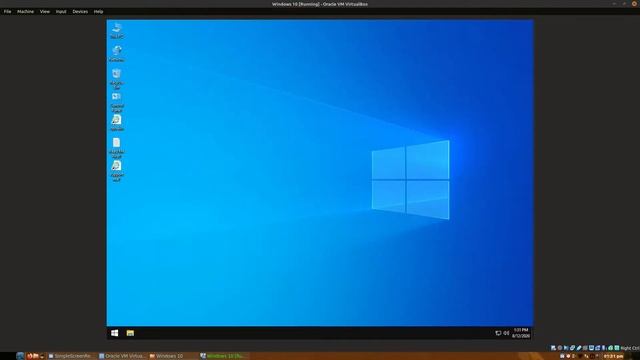Open the host panel main menu icon
Screen dimensions: 640x360
[20, 356]
